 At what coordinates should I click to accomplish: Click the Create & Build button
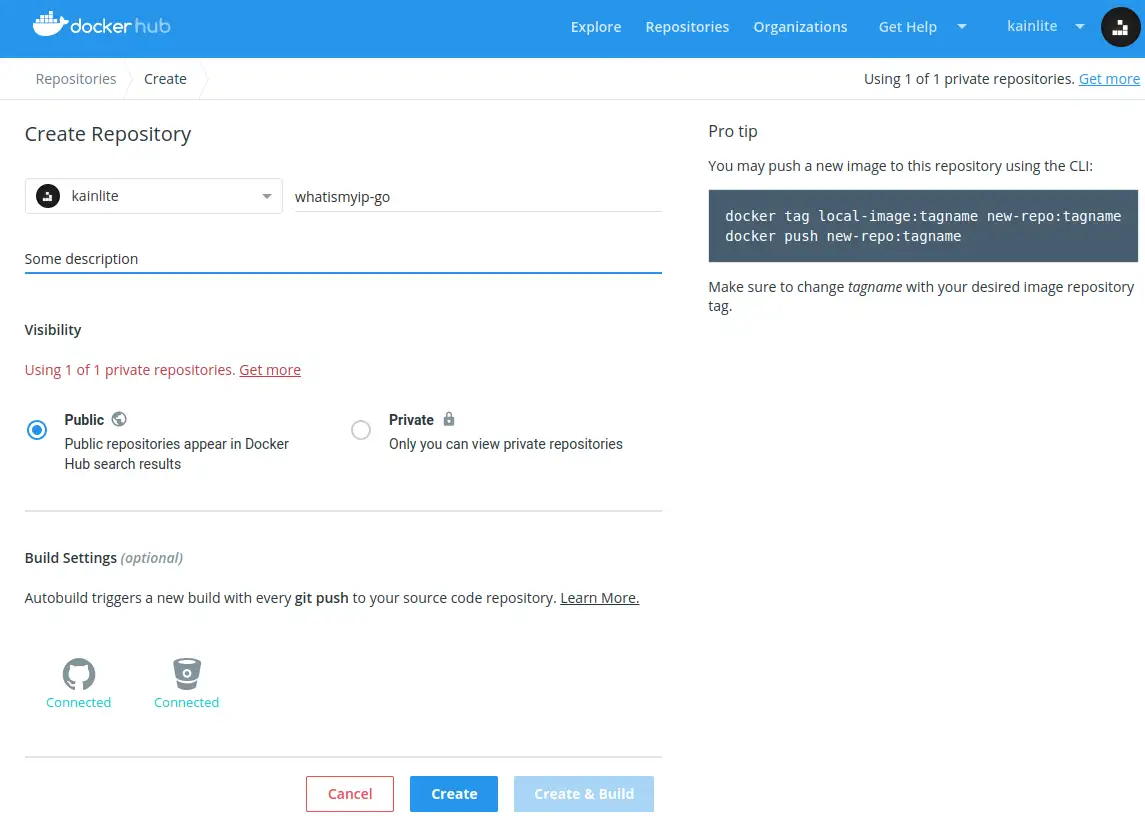click(583, 794)
